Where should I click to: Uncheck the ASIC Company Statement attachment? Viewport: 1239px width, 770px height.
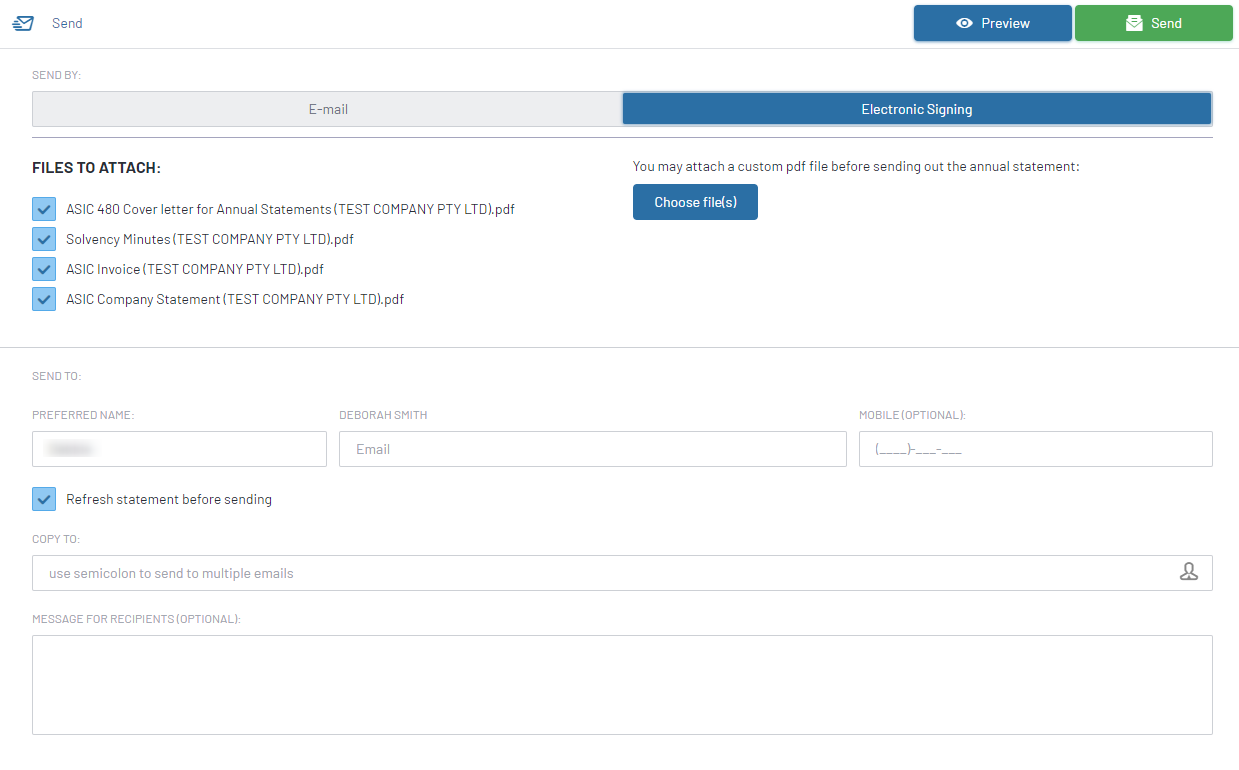tap(43, 298)
